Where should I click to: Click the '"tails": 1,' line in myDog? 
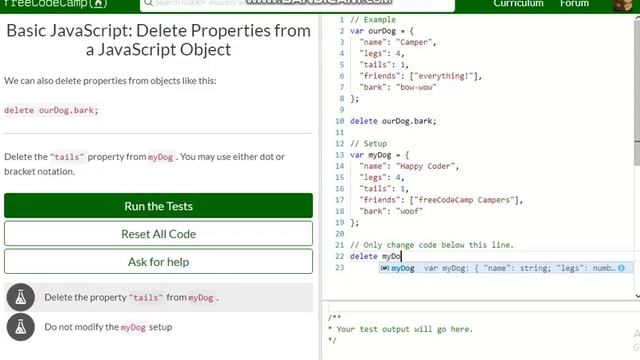point(384,189)
